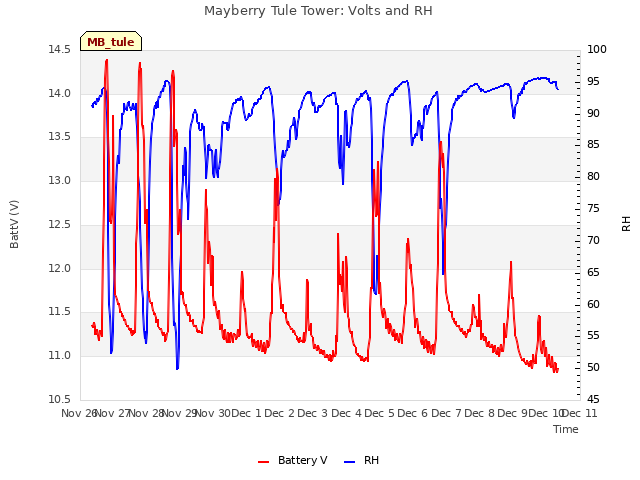Click the Dec 4 date label
The width and height of the screenshot is (640, 480).
pos(347,413)
